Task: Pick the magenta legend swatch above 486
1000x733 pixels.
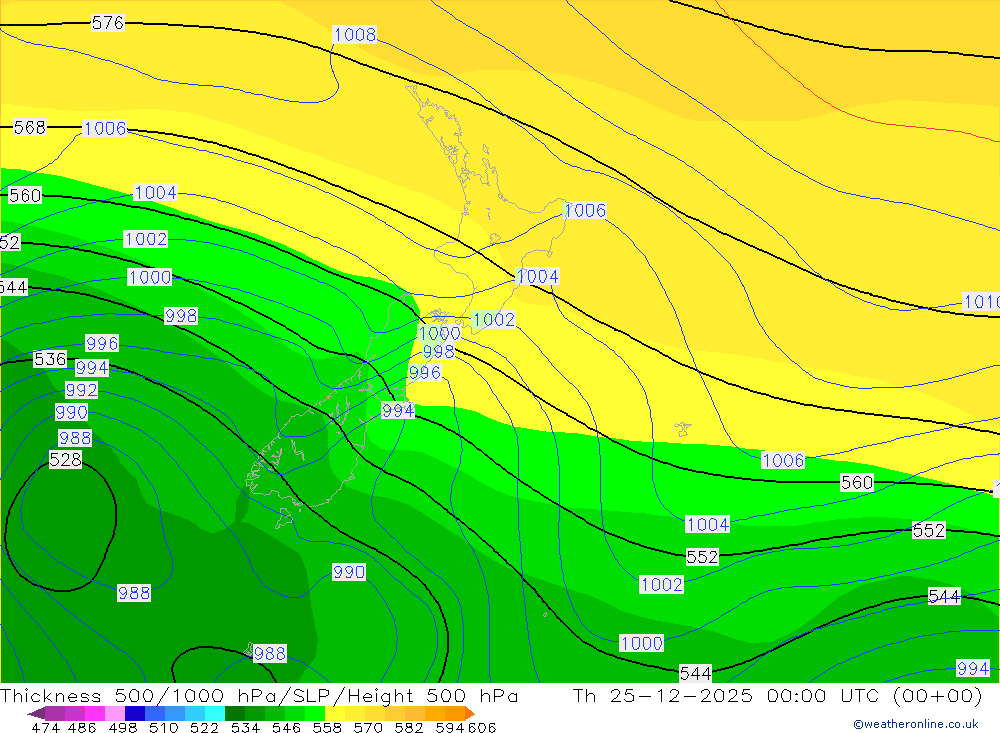Action: [x=95, y=713]
